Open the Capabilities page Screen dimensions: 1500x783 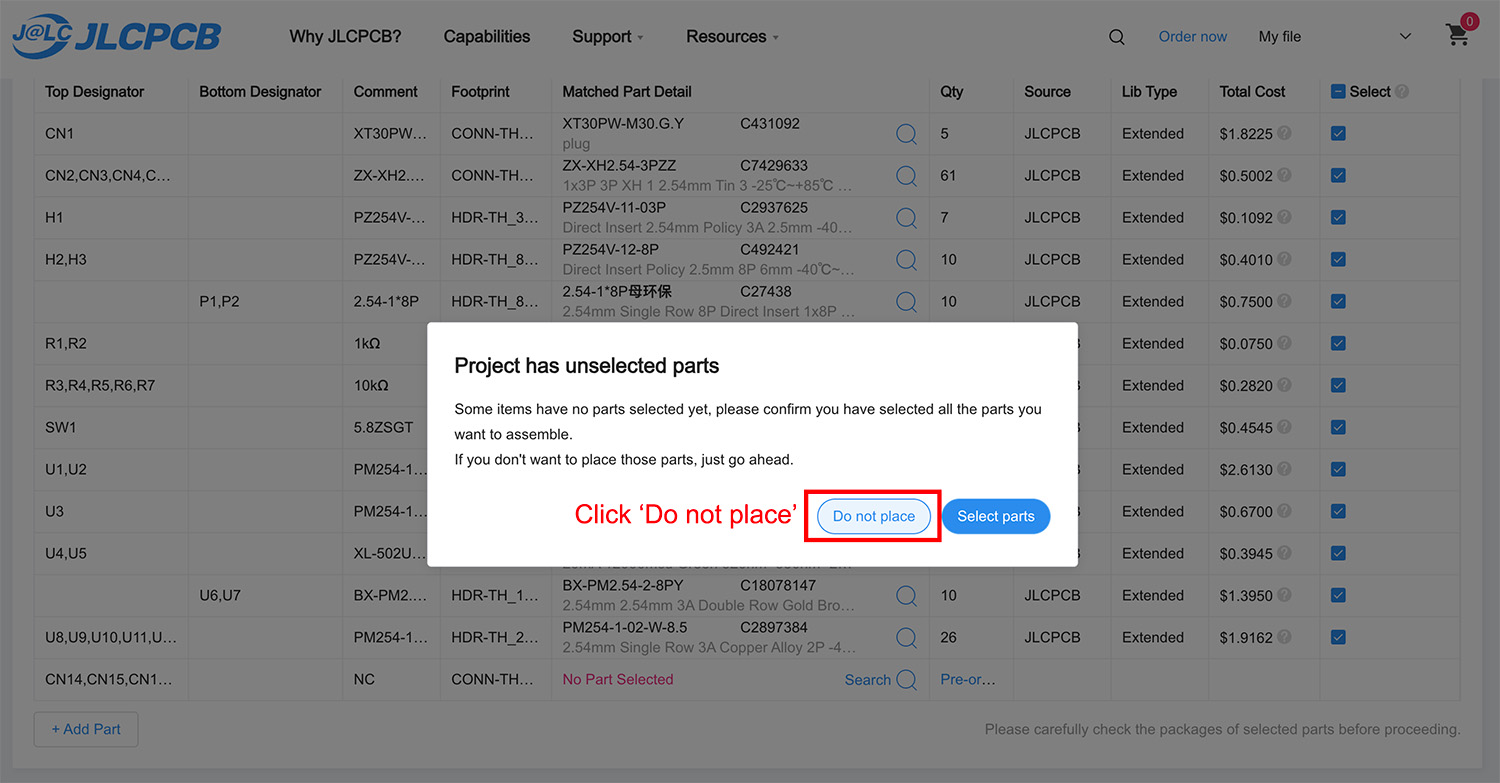click(x=487, y=36)
